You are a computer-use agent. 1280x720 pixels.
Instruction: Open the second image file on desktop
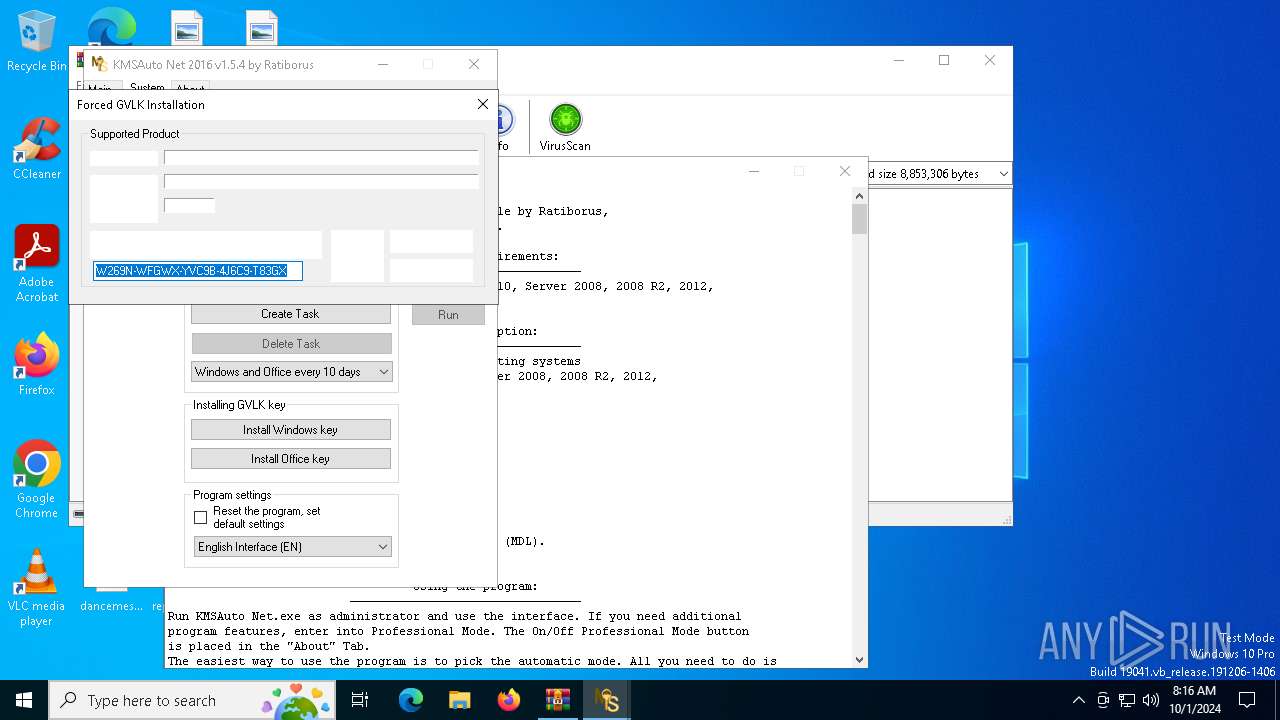[261, 27]
